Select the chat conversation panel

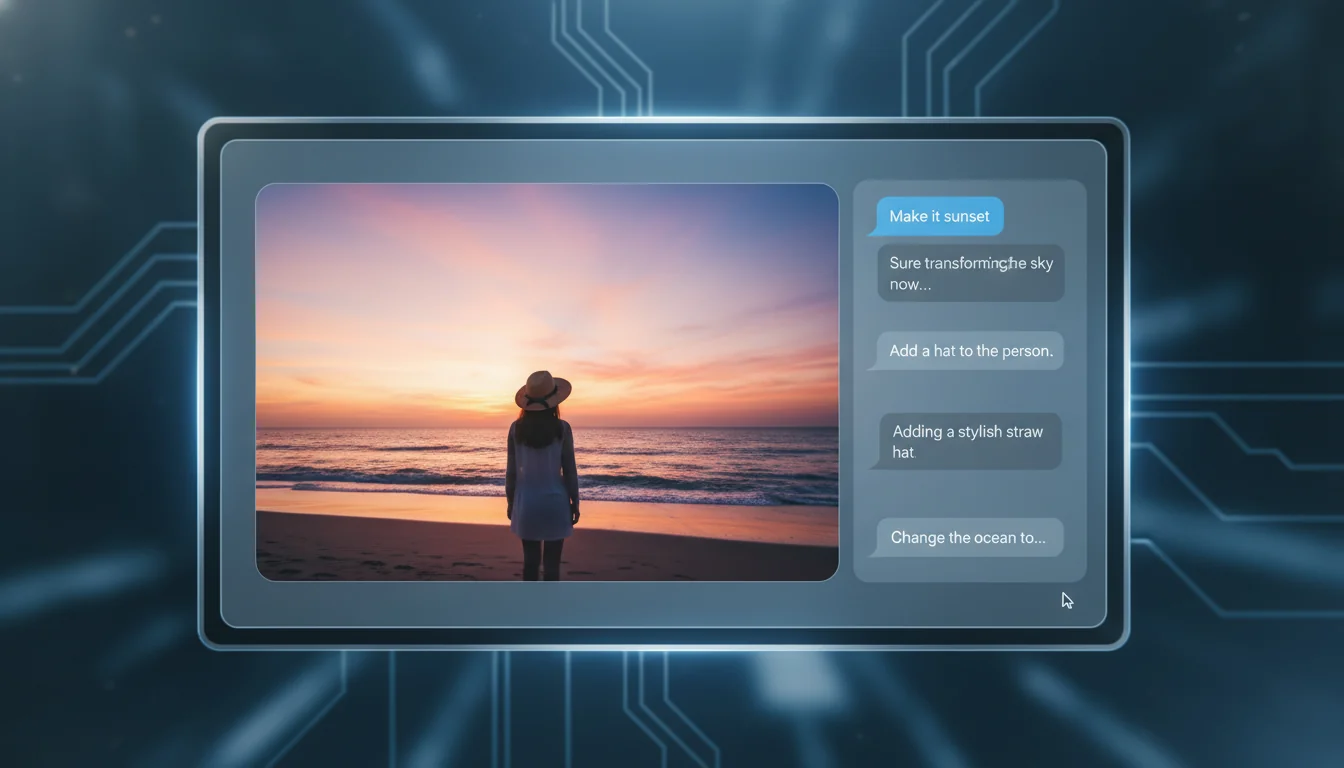[x=968, y=380]
